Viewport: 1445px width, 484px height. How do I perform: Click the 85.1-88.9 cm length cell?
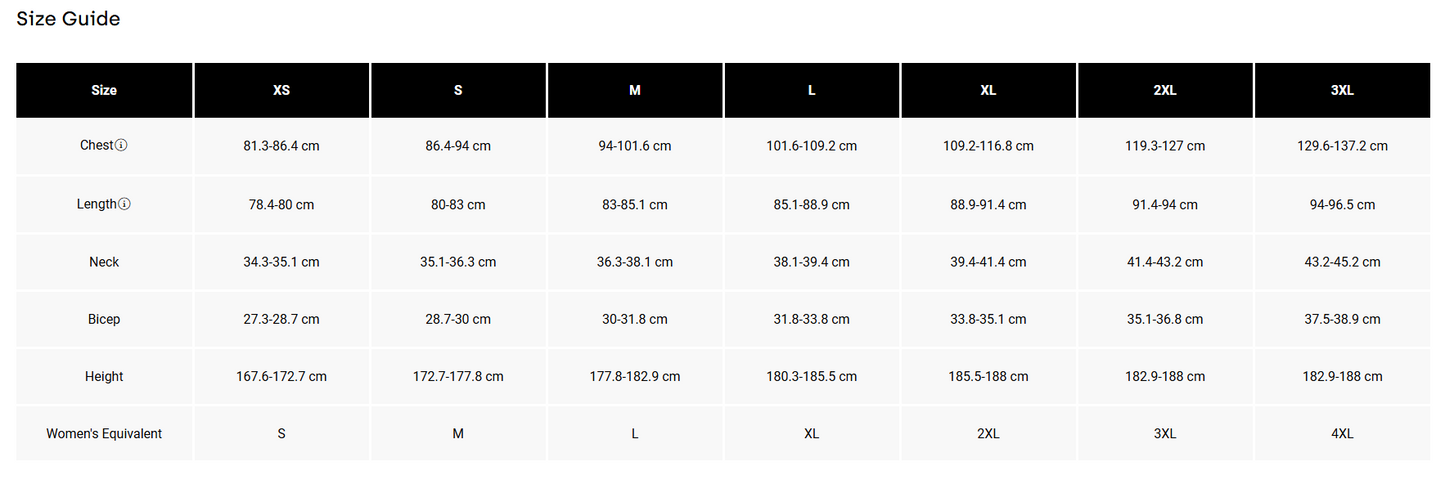coord(812,205)
